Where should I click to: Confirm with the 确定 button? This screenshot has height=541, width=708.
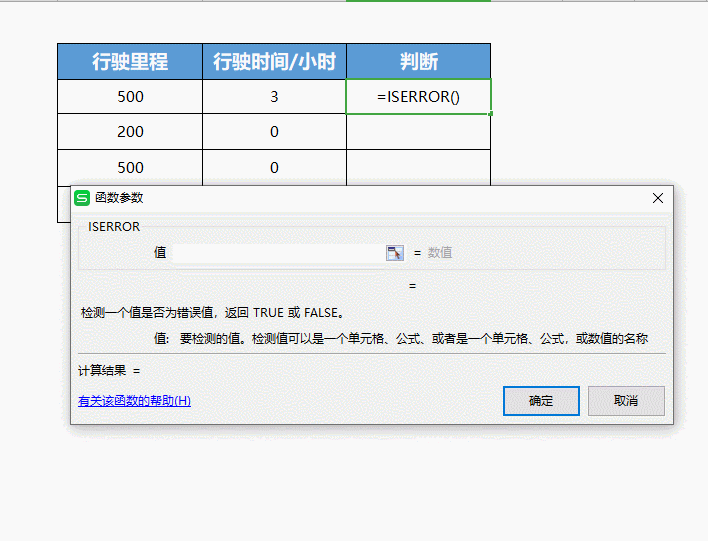(541, 401)
